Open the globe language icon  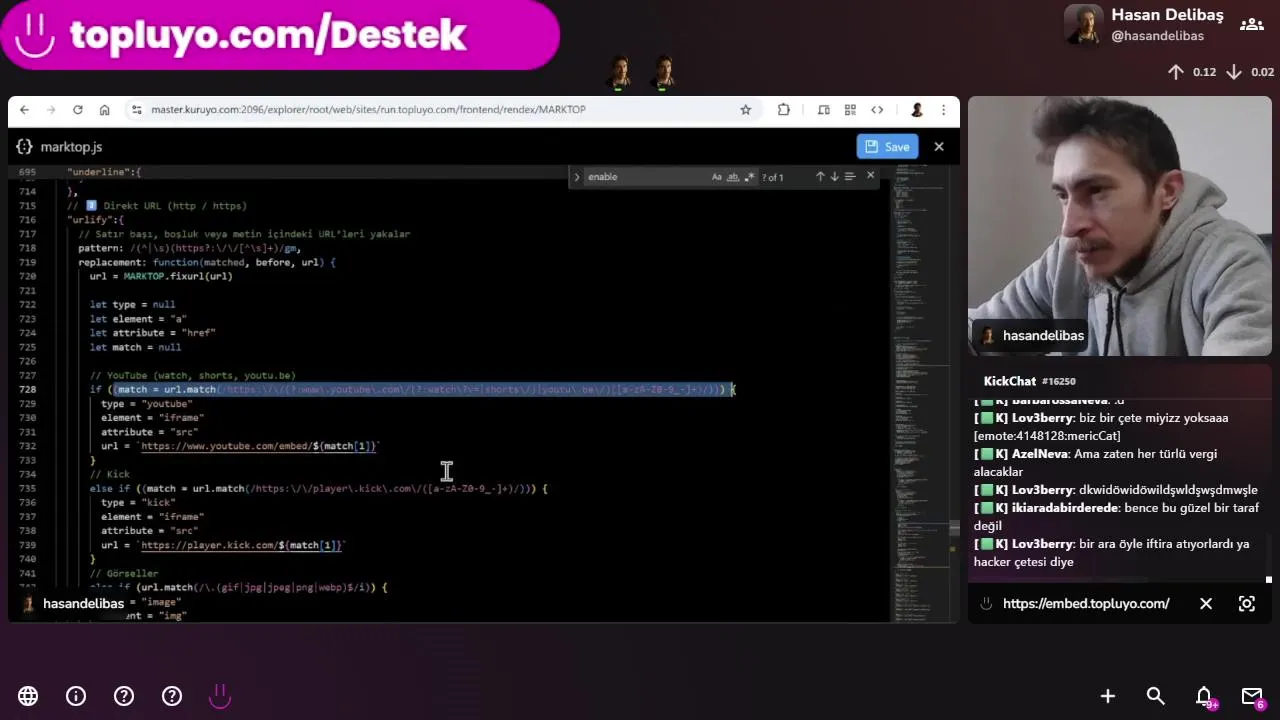coord(28,696)
